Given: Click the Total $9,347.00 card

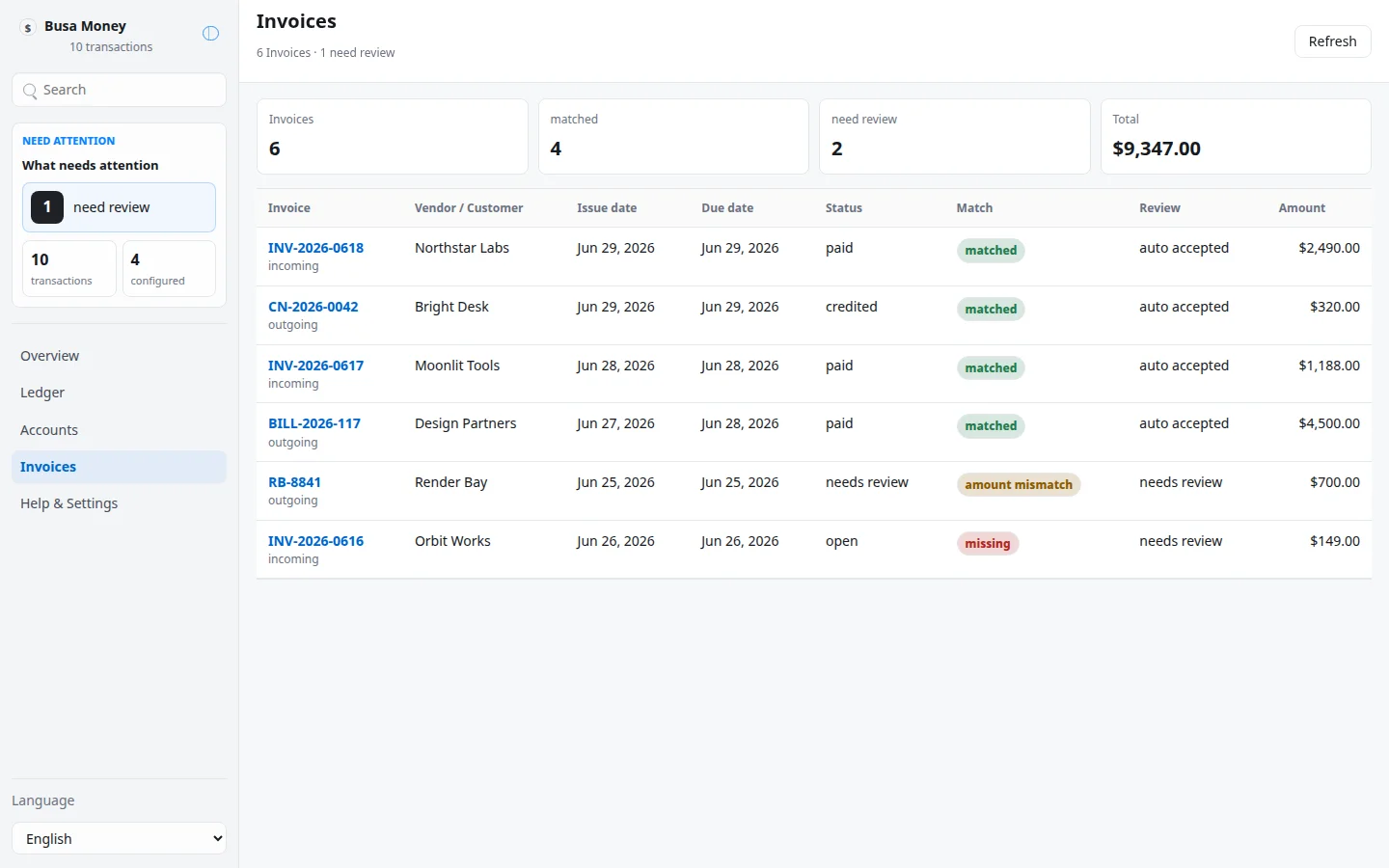Looking at the screenshot, I should click(1236, 136).
